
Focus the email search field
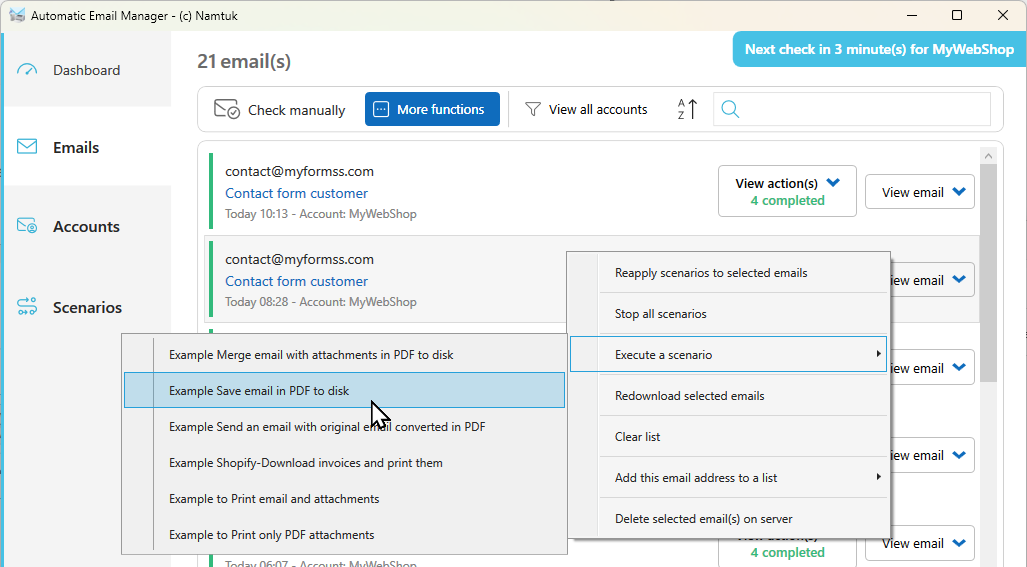(x=851, y=109)
